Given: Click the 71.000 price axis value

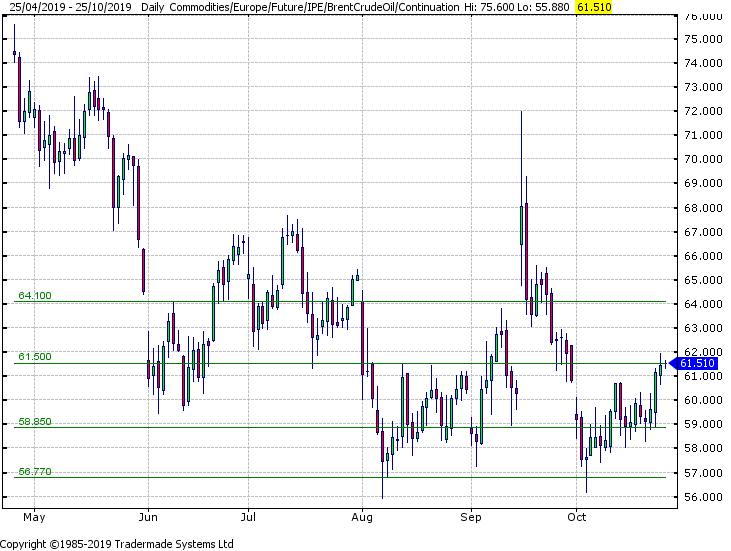Looking at the screenshot, I should [703, 135].
